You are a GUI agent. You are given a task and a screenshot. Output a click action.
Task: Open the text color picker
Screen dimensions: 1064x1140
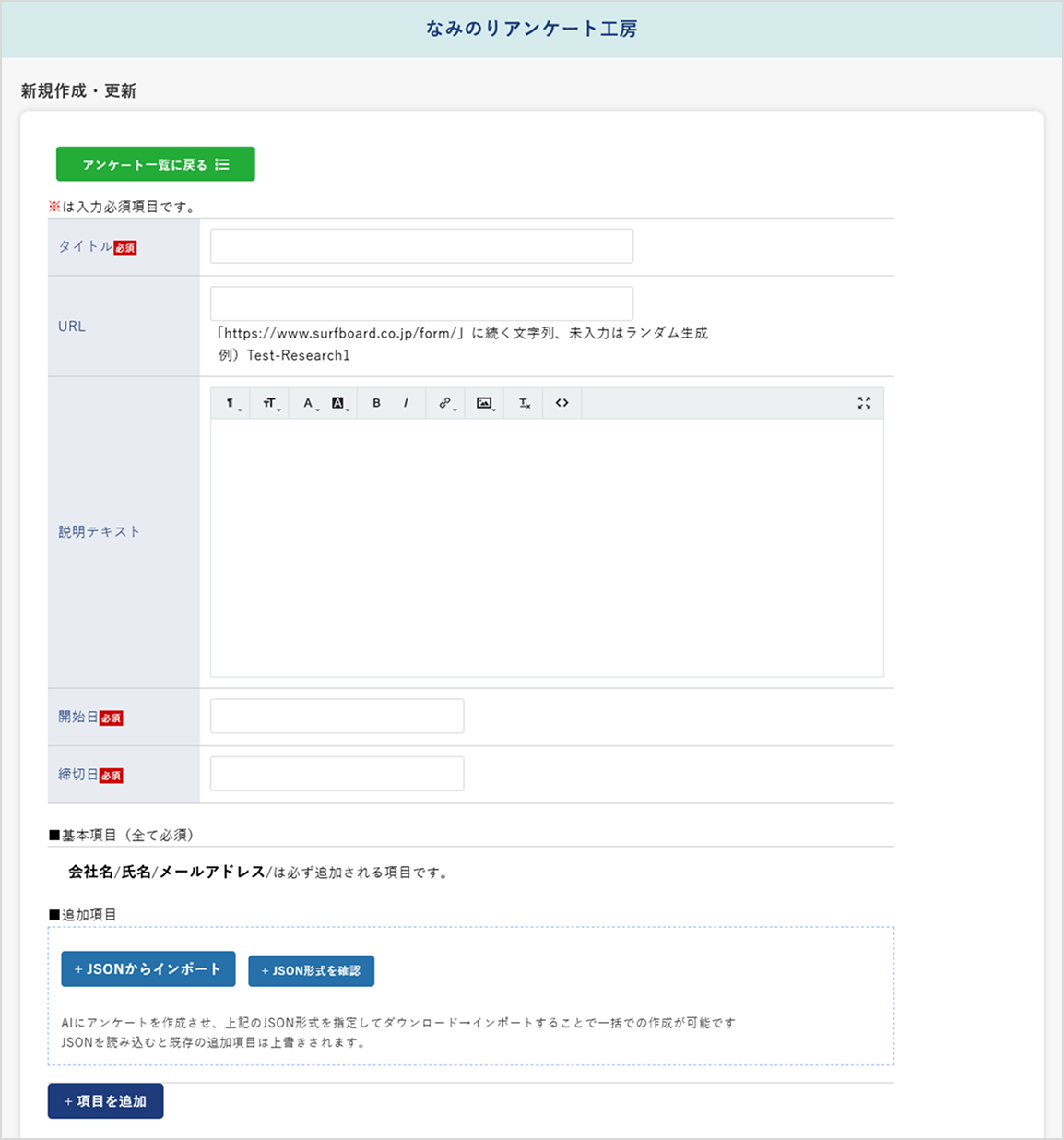306,403
